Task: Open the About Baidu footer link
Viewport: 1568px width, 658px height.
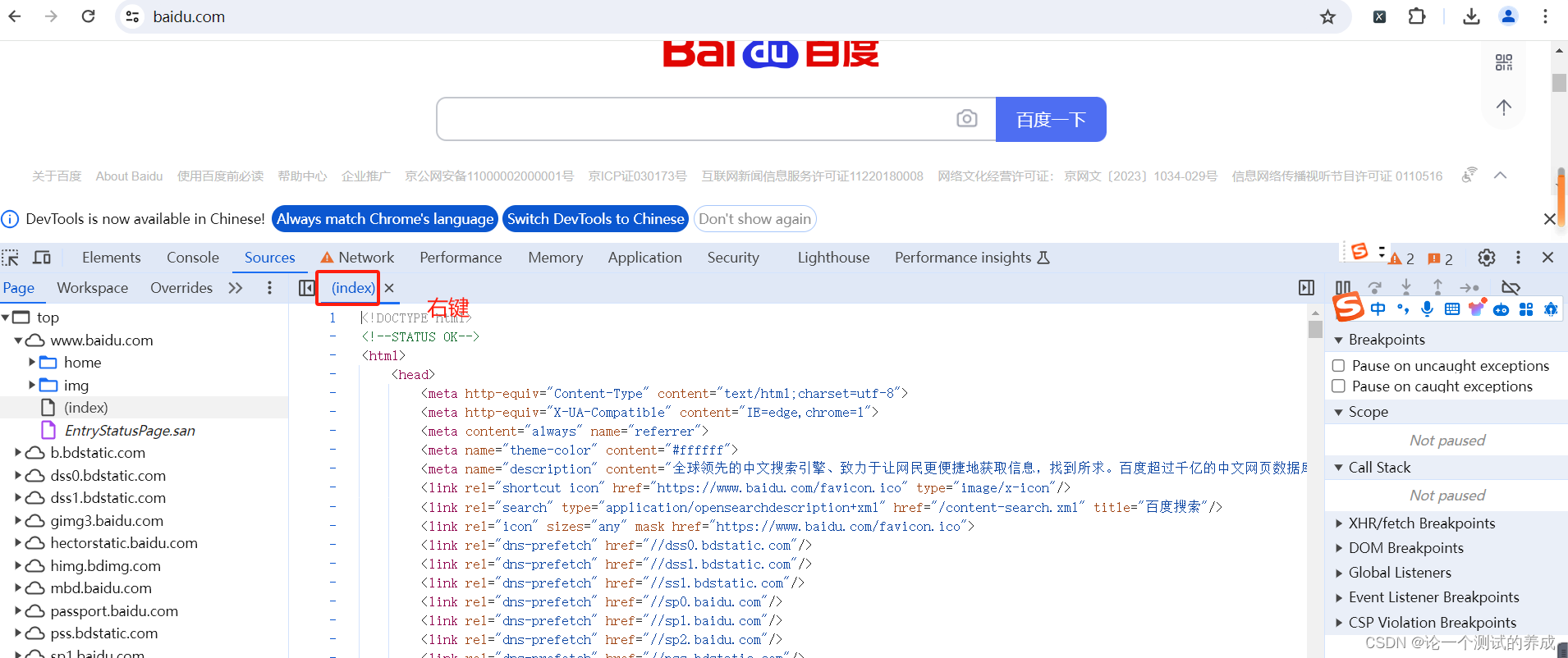Action: (x=130, y=176)
